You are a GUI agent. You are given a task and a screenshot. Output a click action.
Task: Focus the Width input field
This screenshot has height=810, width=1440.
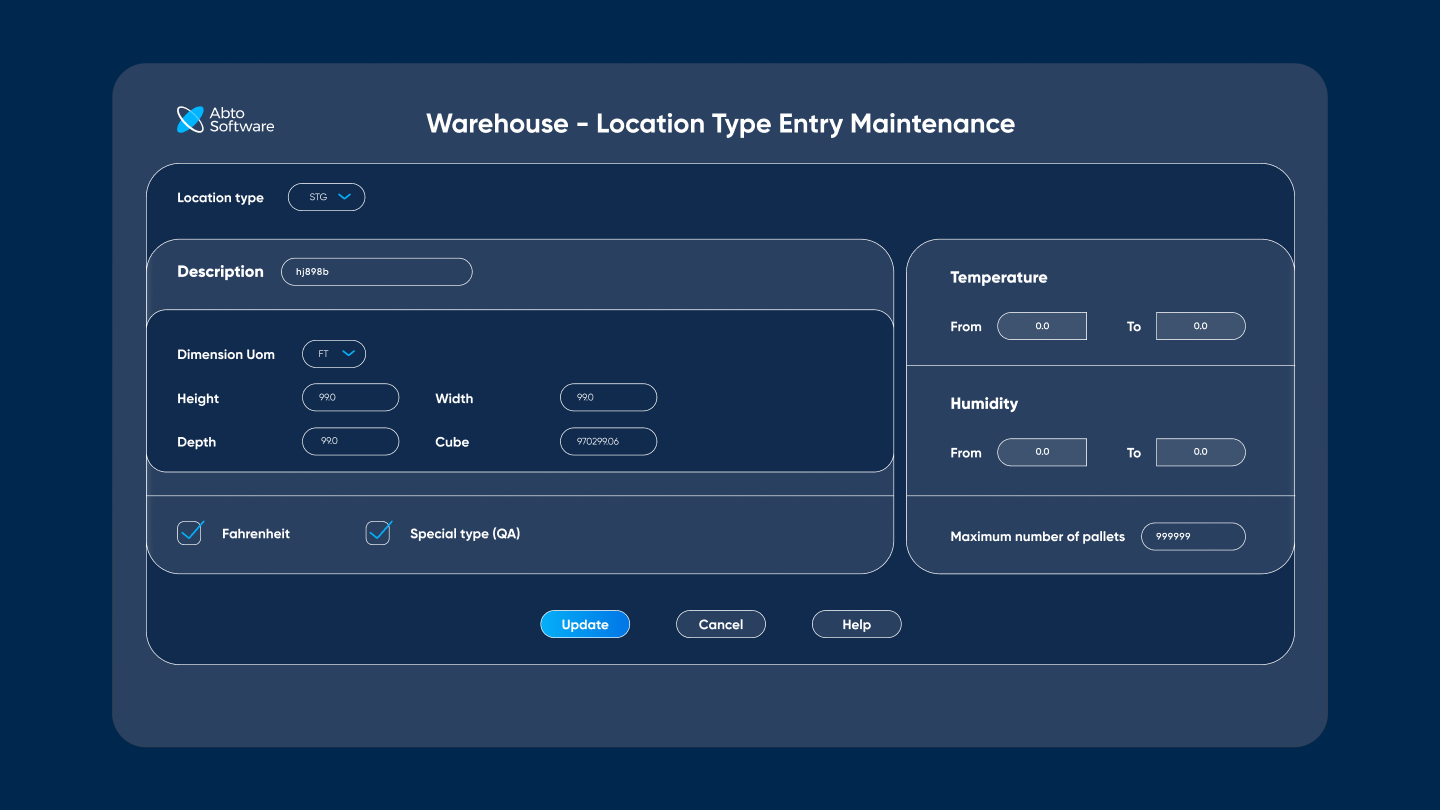(x=608, y=398)
